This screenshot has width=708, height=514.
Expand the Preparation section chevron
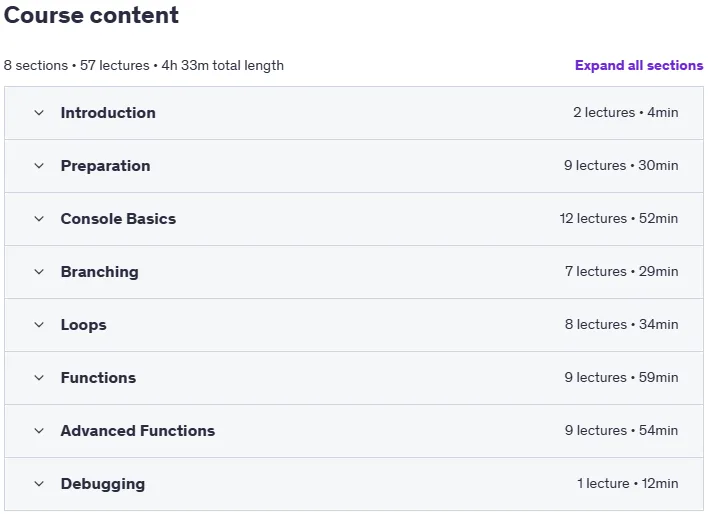point(39,166)
